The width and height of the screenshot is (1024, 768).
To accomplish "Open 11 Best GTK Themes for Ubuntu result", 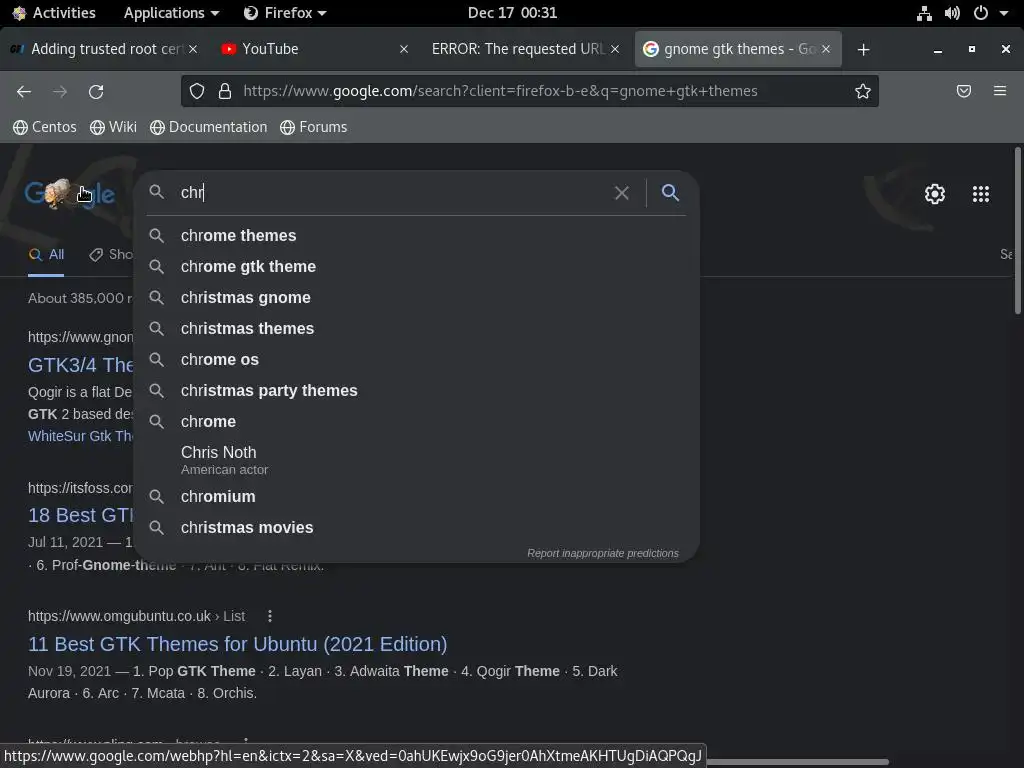I will point(238,644).
